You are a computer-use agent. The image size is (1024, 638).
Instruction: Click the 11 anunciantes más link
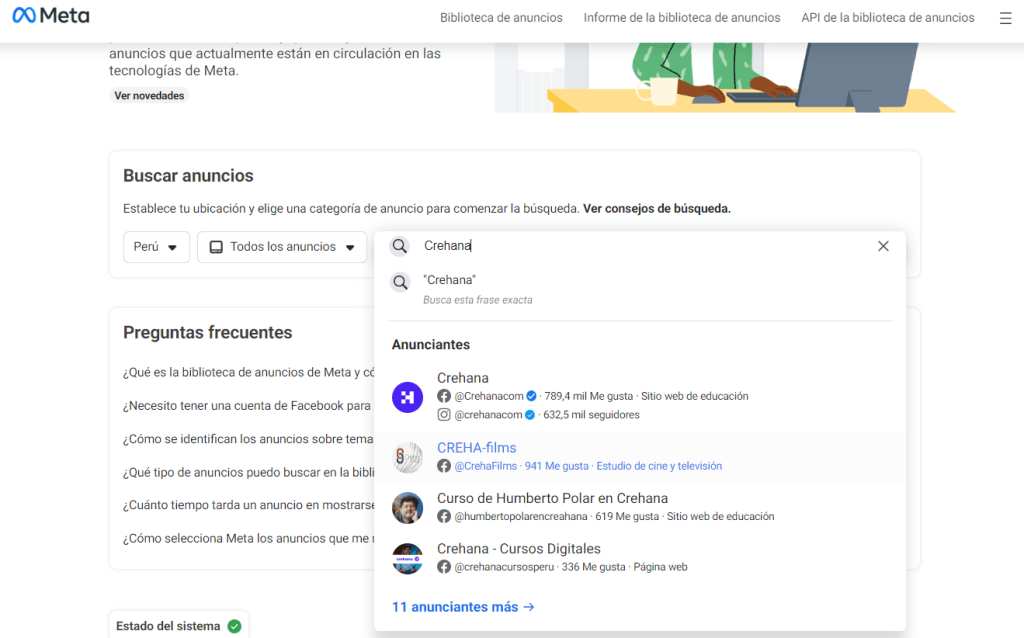(x=463, y=607)
